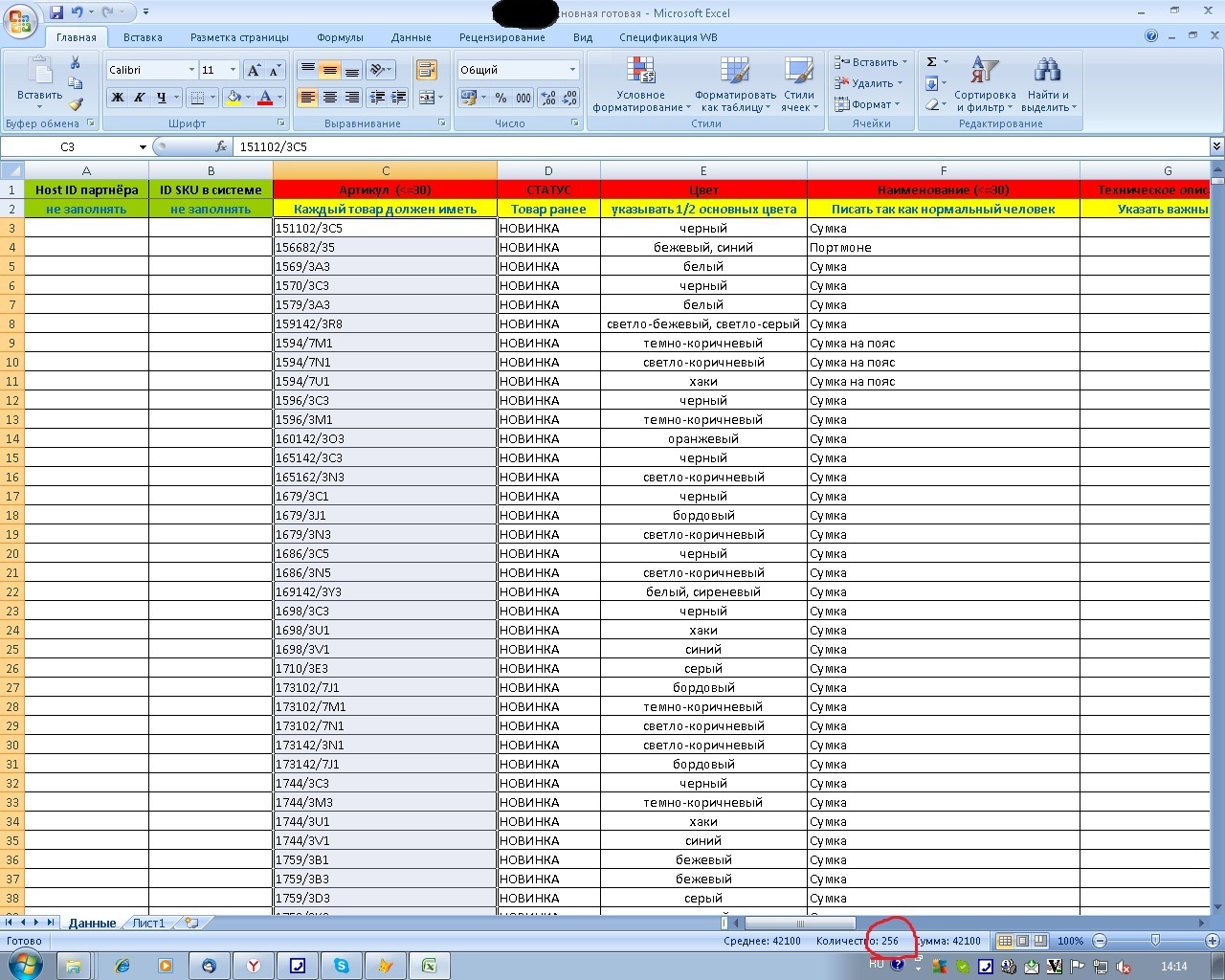The height and width of the screenshot is (980, 1225).
Task: Toggle right horizontal text alignment
Action: 351,97
